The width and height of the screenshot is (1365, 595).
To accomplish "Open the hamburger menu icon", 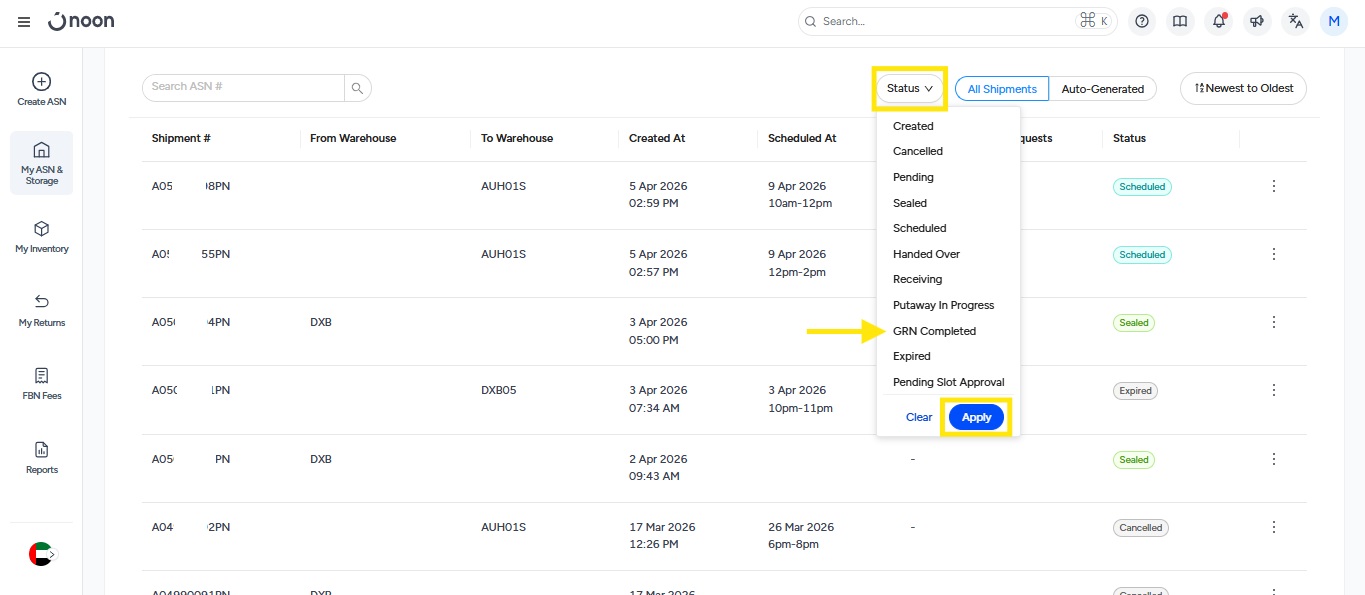I will 24,22.
